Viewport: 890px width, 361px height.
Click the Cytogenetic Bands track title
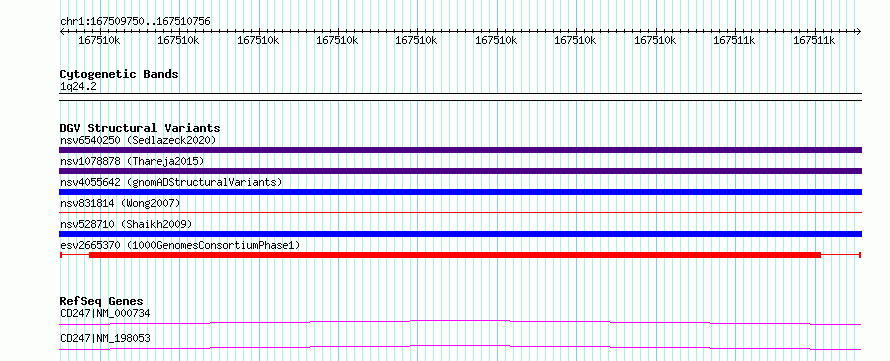click(x=119, y=74)
